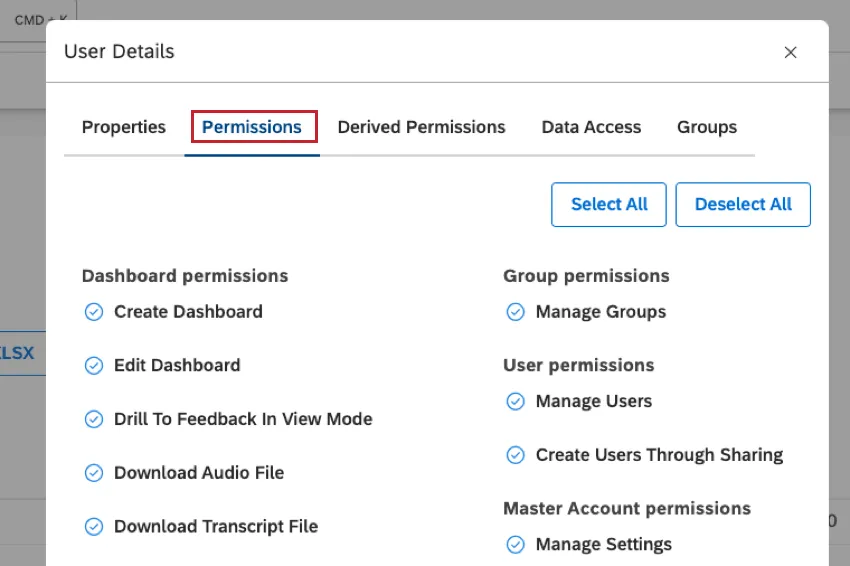Click the Download Audio File label
This screenshot has height=566, width=850.
coord(199,473)
